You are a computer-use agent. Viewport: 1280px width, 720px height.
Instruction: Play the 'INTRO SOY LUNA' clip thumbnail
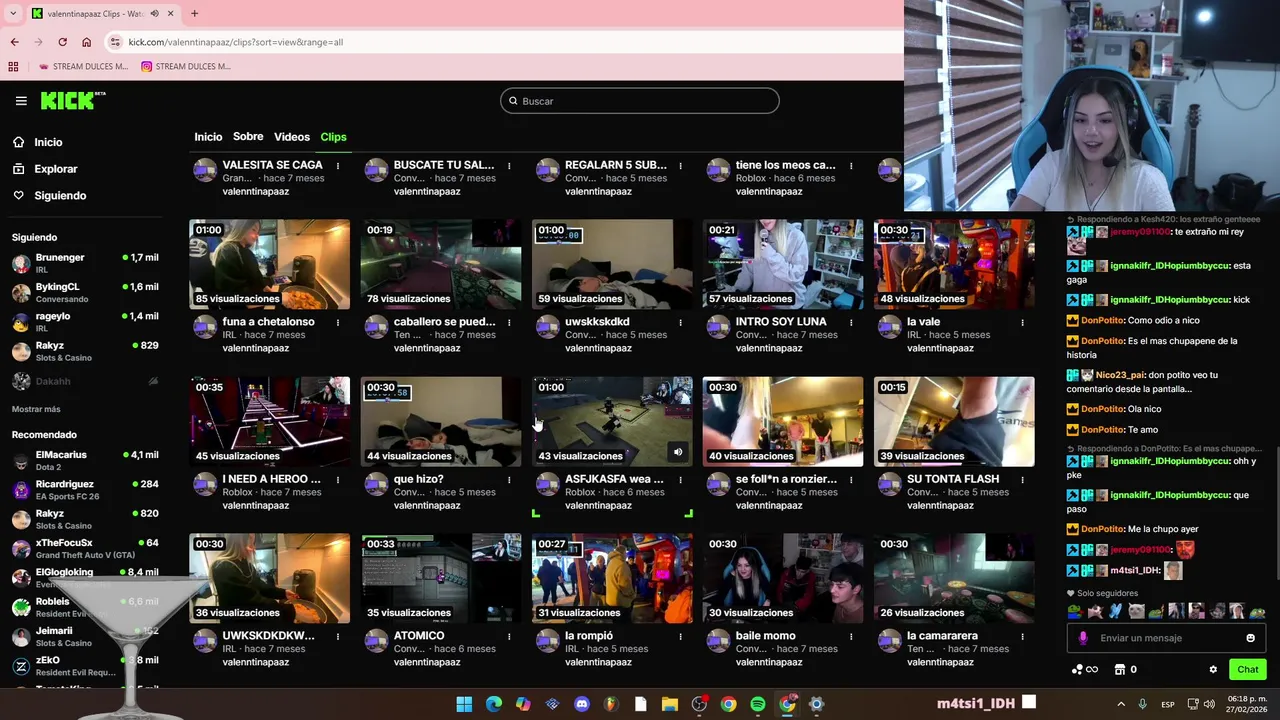(x=783, y=264)
